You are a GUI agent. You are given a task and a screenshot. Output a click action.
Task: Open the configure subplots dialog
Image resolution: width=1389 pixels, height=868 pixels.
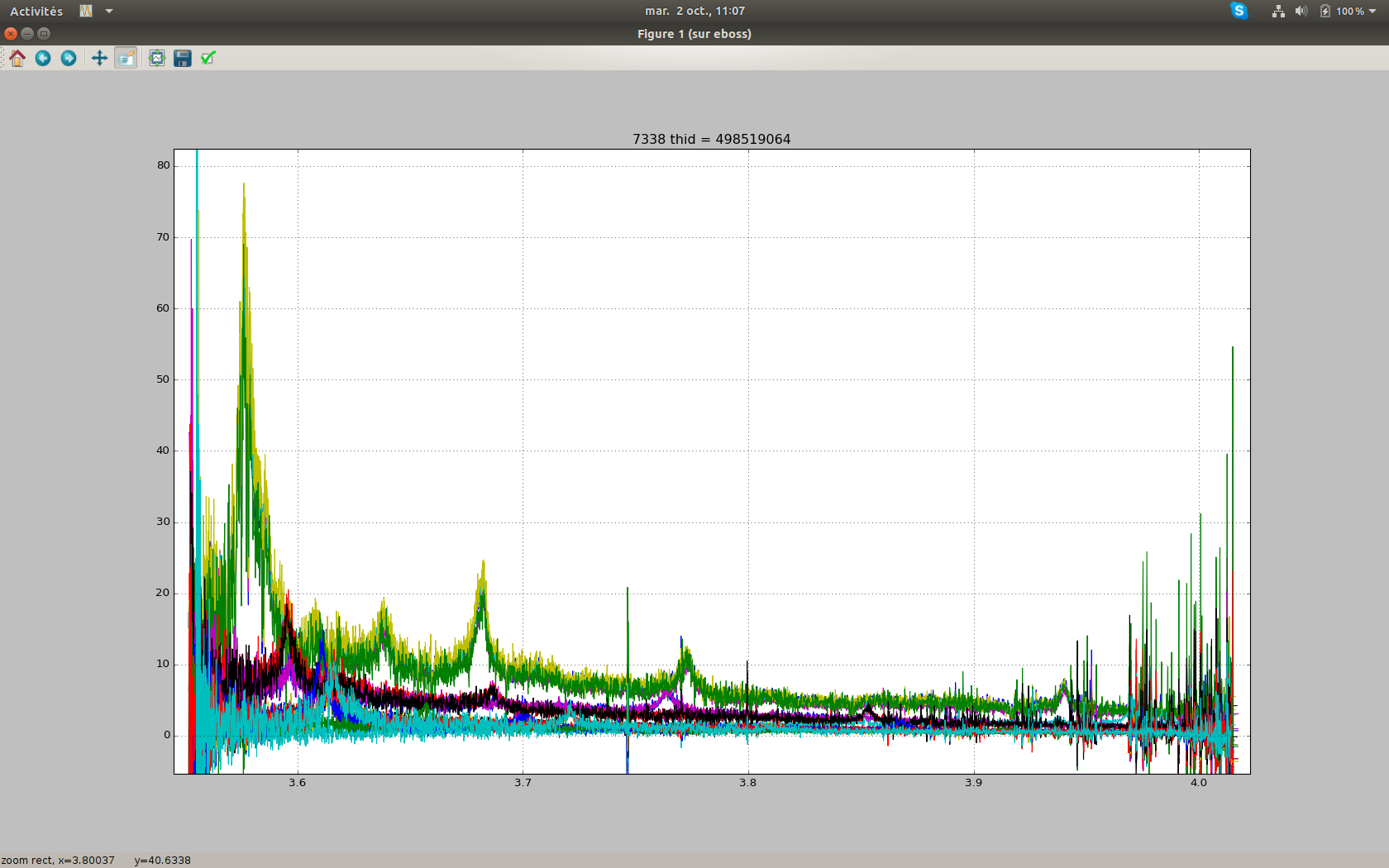156,58
